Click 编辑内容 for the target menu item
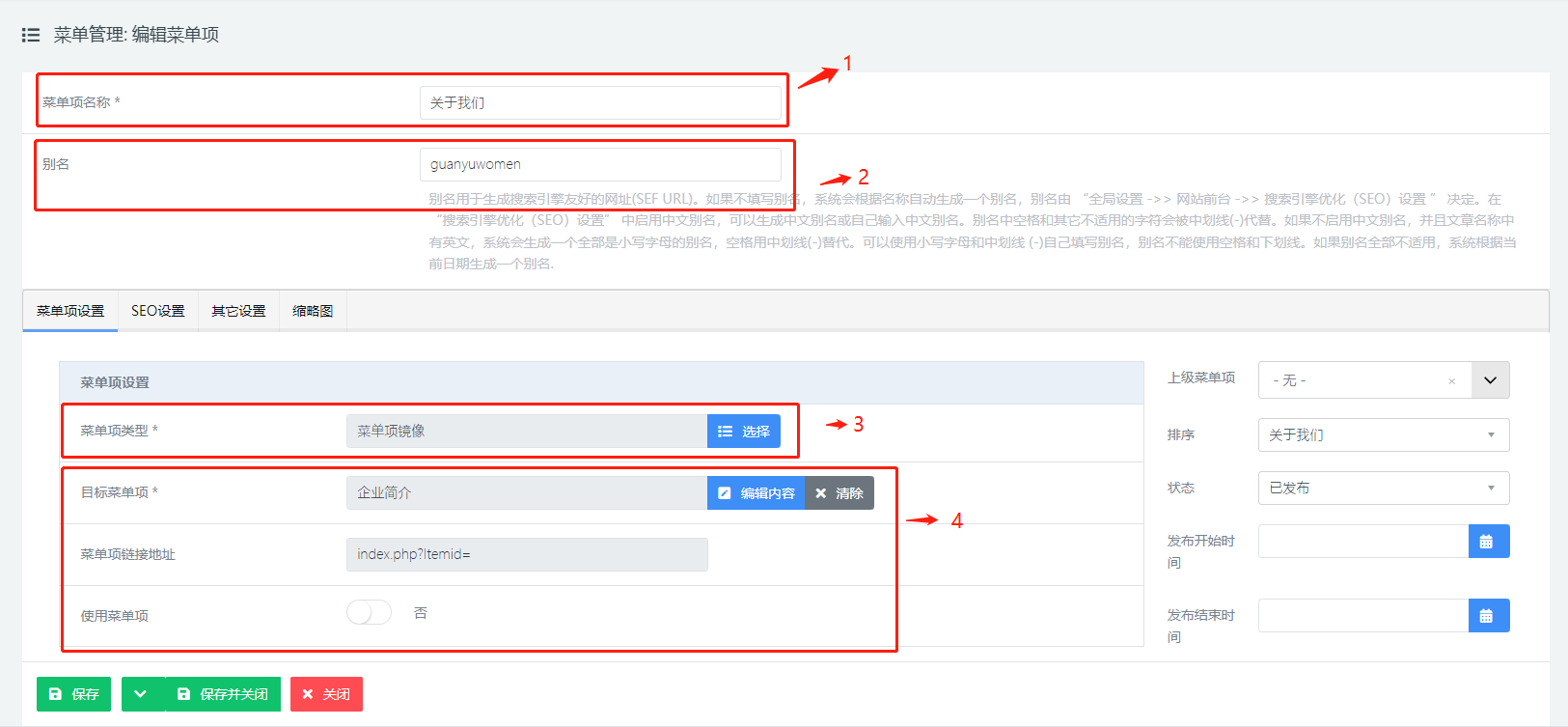 [x=756, y=493]
